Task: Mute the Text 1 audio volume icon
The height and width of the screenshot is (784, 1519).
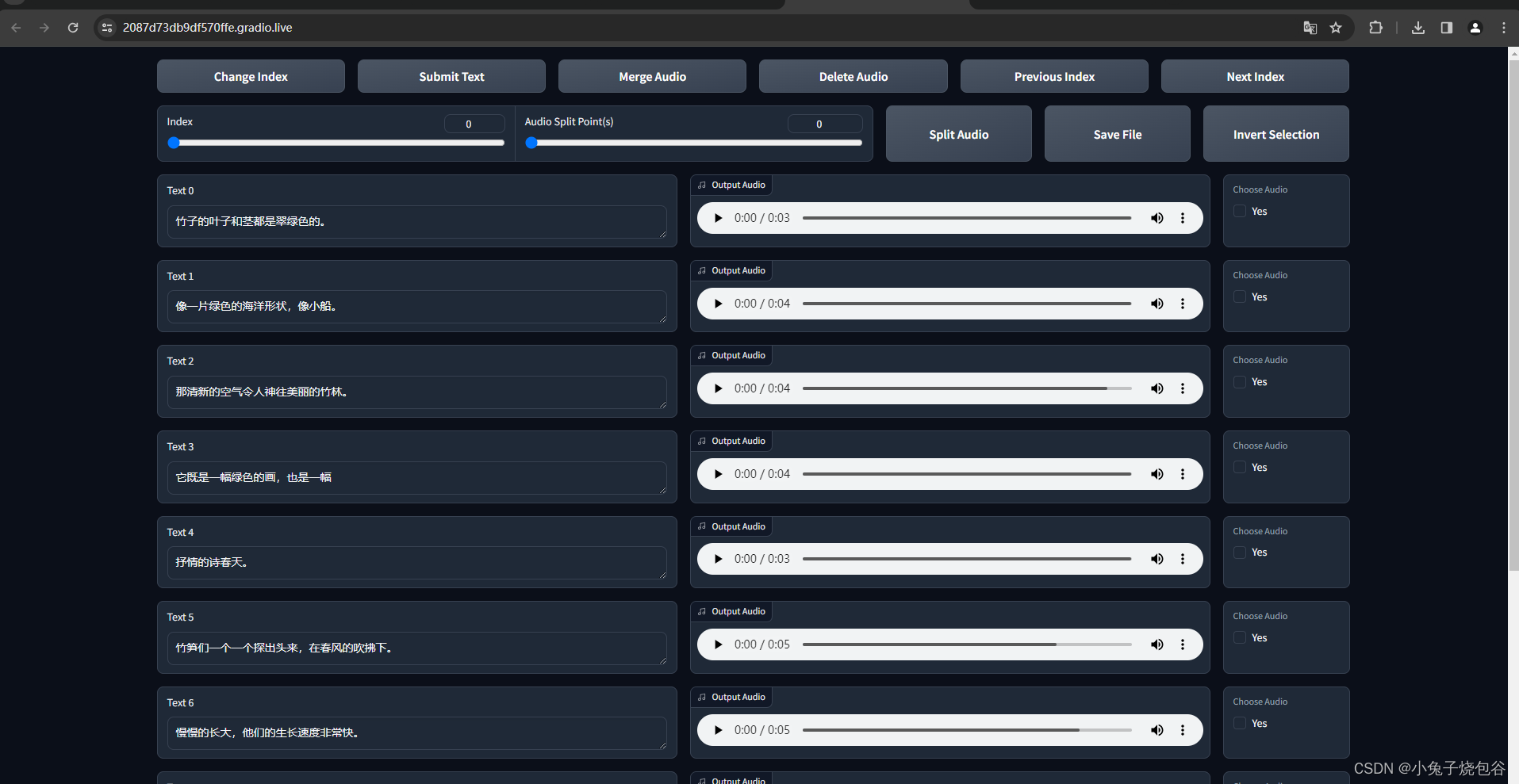Action: click(x=1157, y=304)
